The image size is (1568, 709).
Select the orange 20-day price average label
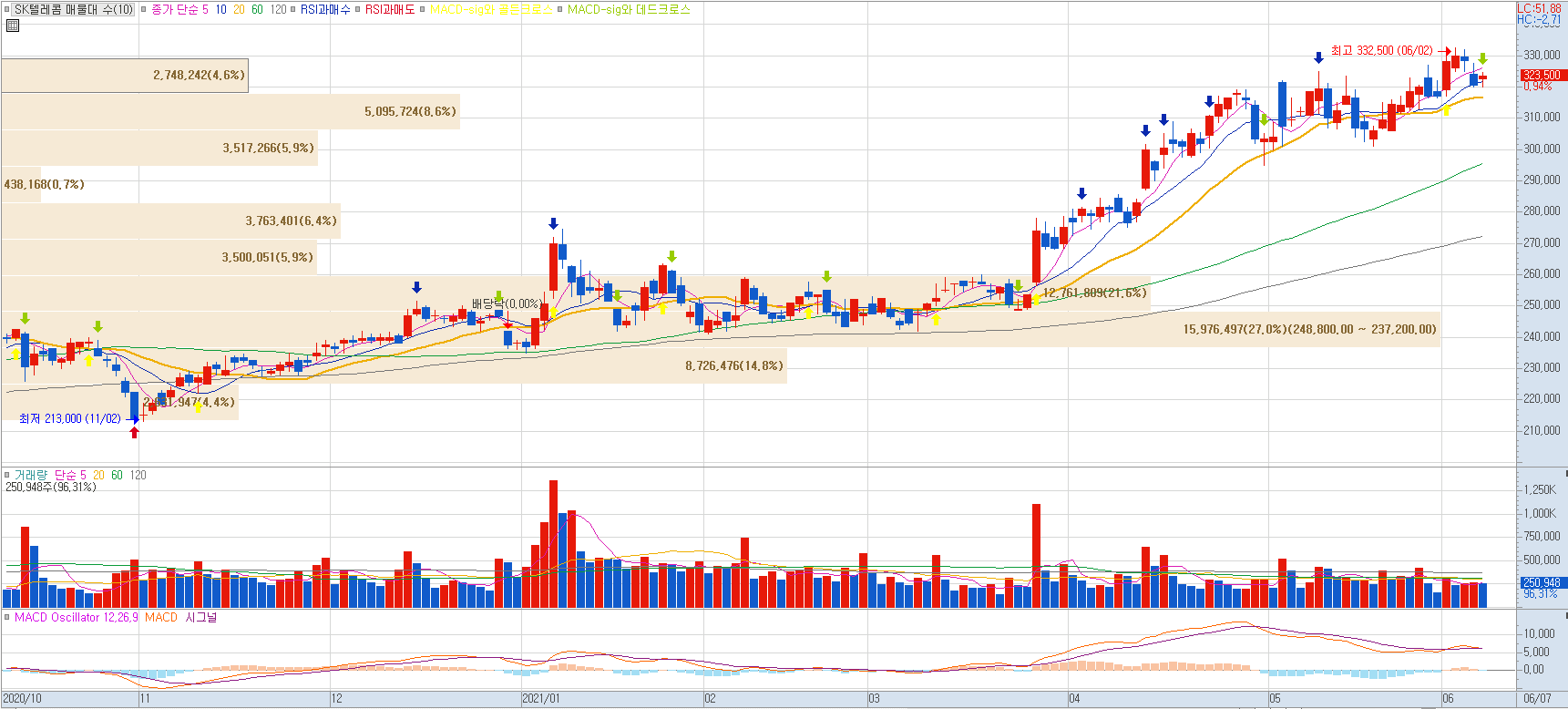(x=239, y=9)
